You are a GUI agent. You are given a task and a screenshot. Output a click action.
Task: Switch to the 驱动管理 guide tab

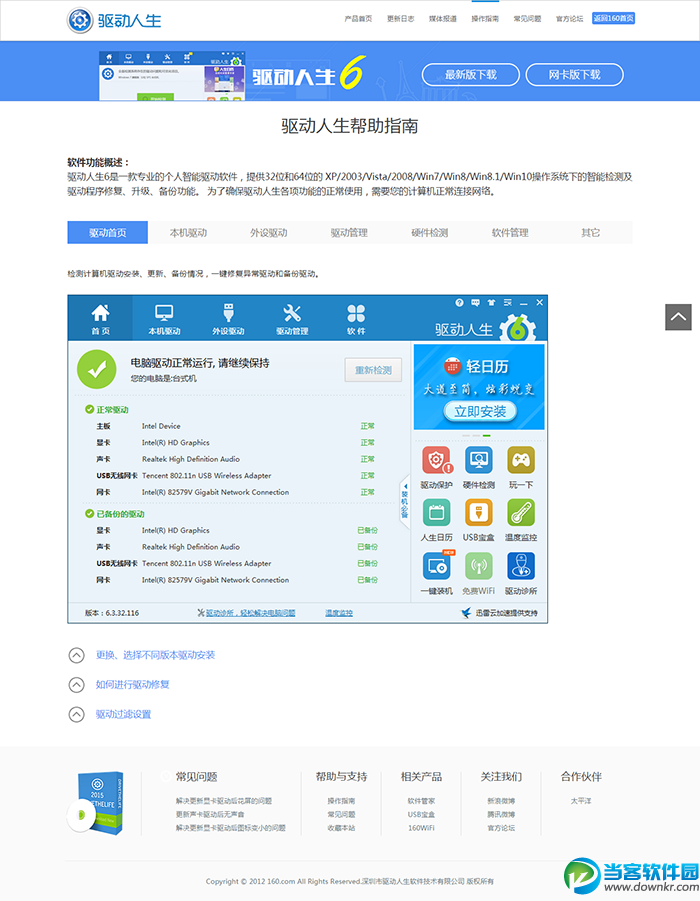(x=349, y=232)
